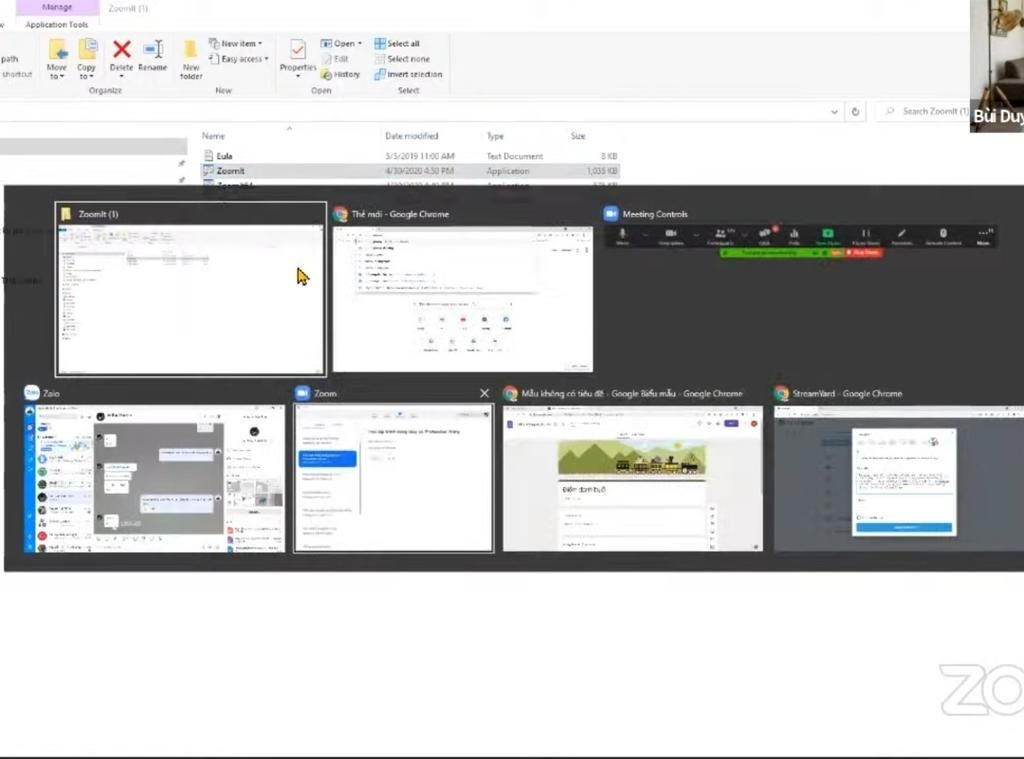Close the Zoom thumbnail with X

click(484, 393)
